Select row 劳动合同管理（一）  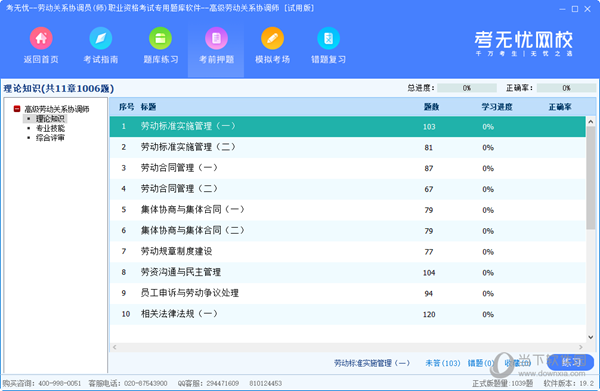(x=347, y=168)
